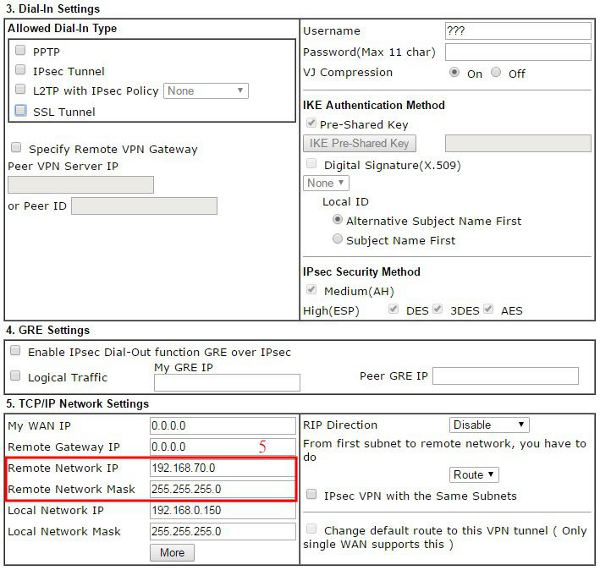Check Enable IPsec Dial-Out function GRE over IPsec

click(15, 350)
